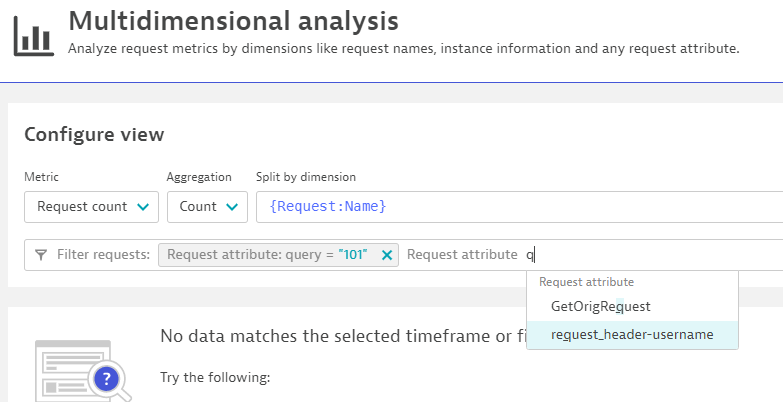
Task: Click the bar chart icon beside the page title
Action: click(x=34, y=35)
